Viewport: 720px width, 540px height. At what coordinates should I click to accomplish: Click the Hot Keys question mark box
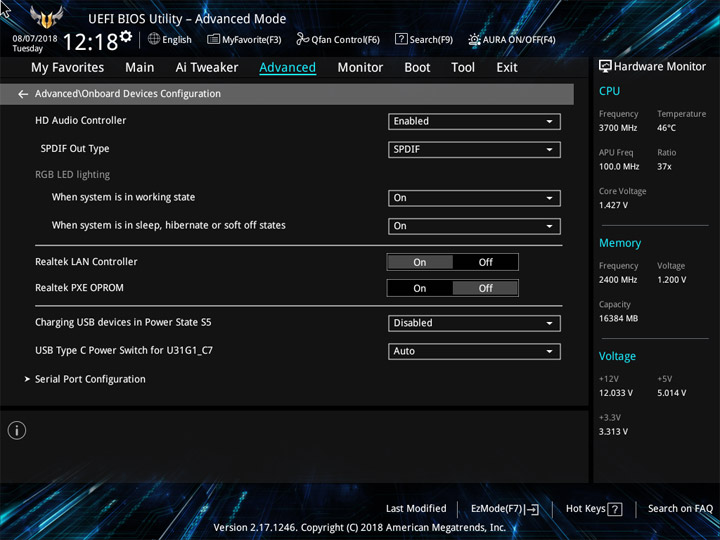pos(615,509)
